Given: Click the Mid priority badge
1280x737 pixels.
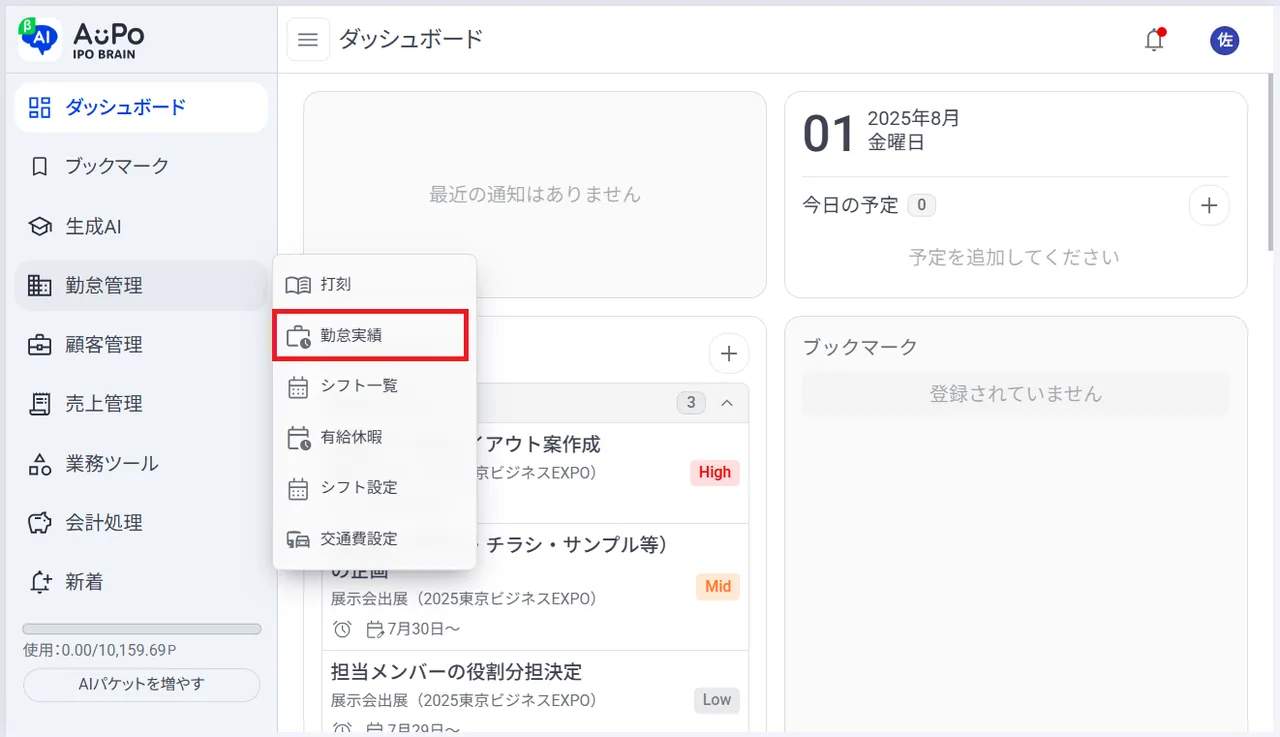Looking at the screenshot, I should (718, 587).
